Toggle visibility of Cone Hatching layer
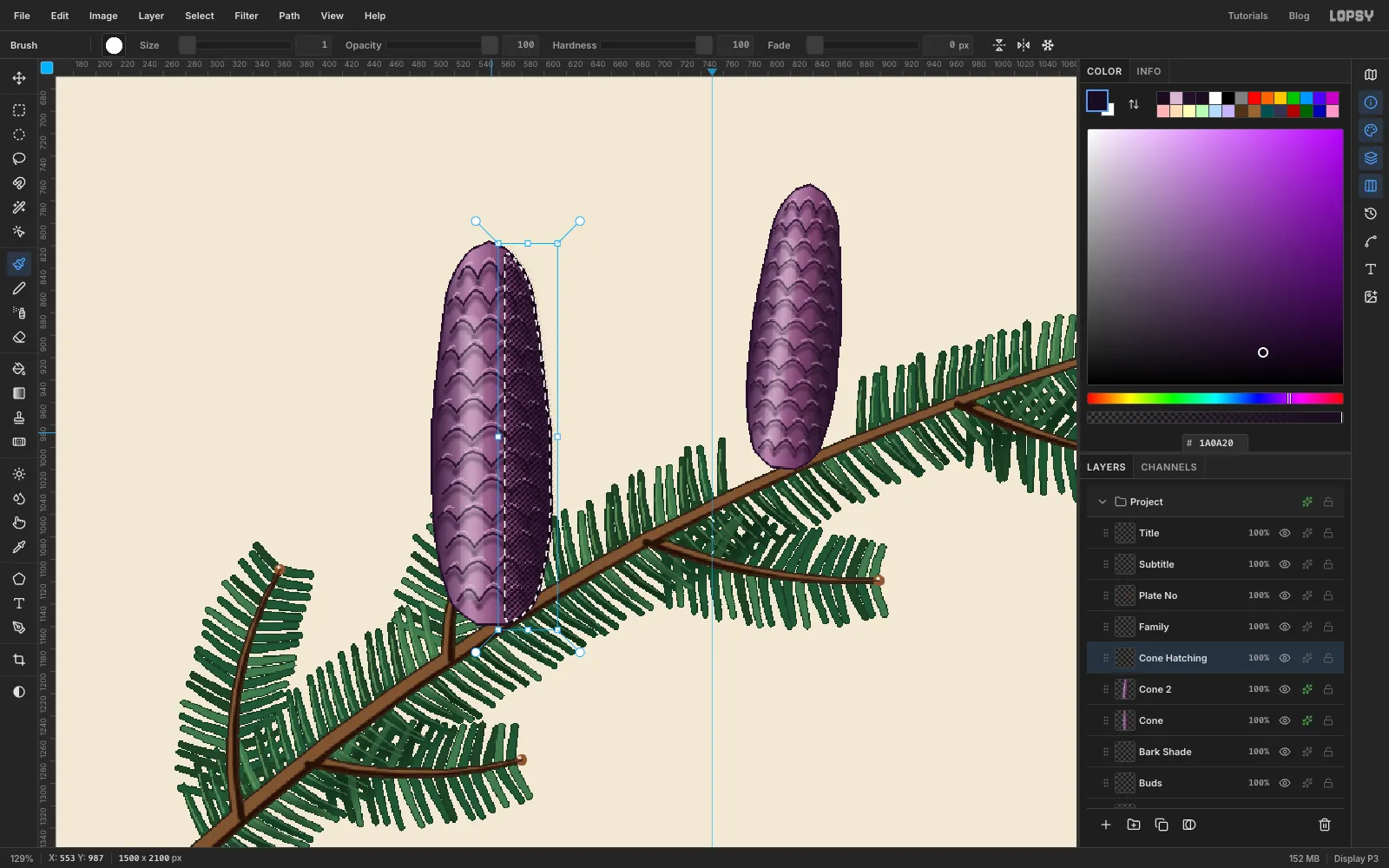This screenshot has width=1389, height=868. (x=1285, y=658)
